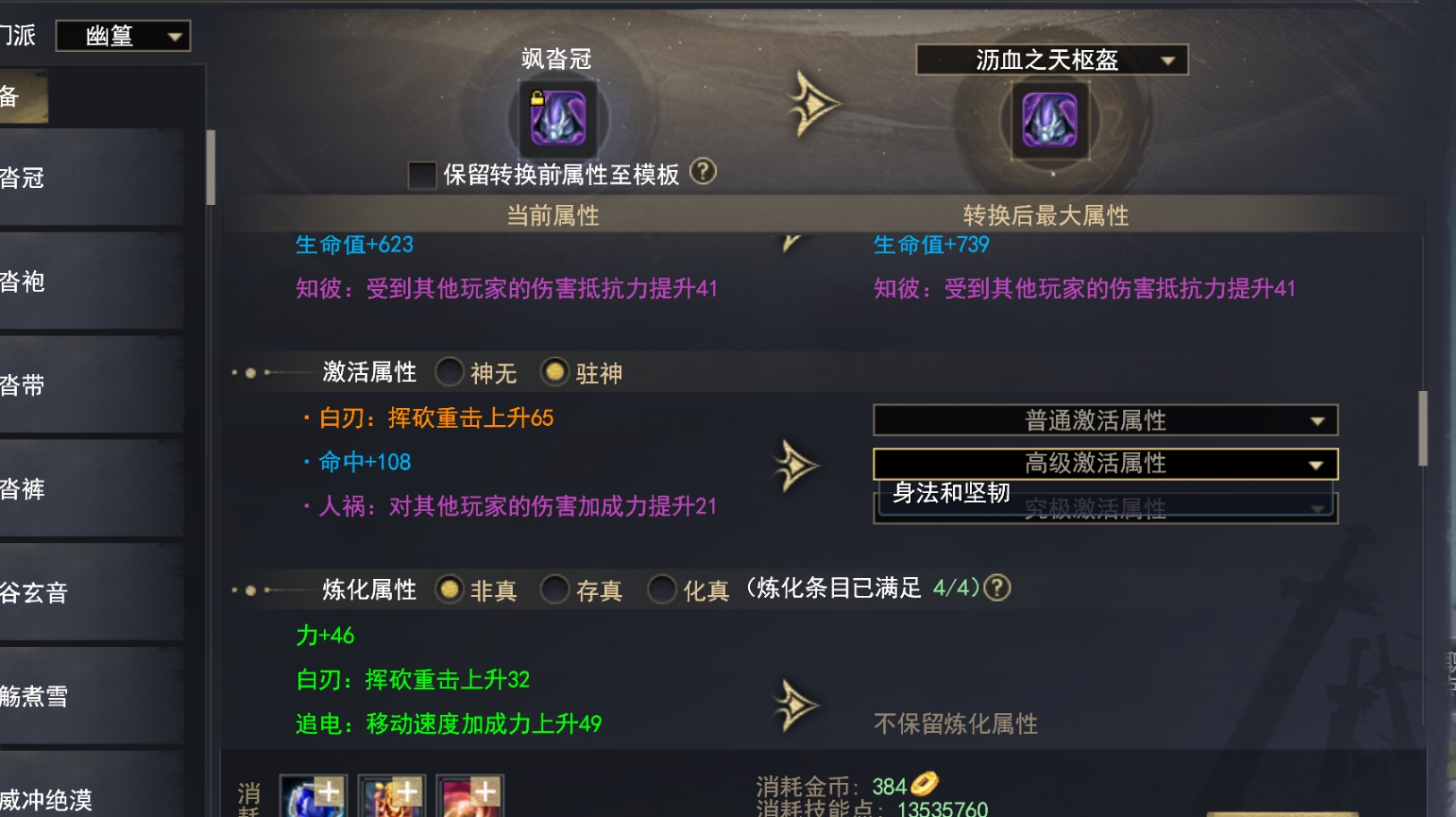The width and height of the screenshot is (1456, 817).
Task: Add second consumable item slot
Action: coord(391,796)
